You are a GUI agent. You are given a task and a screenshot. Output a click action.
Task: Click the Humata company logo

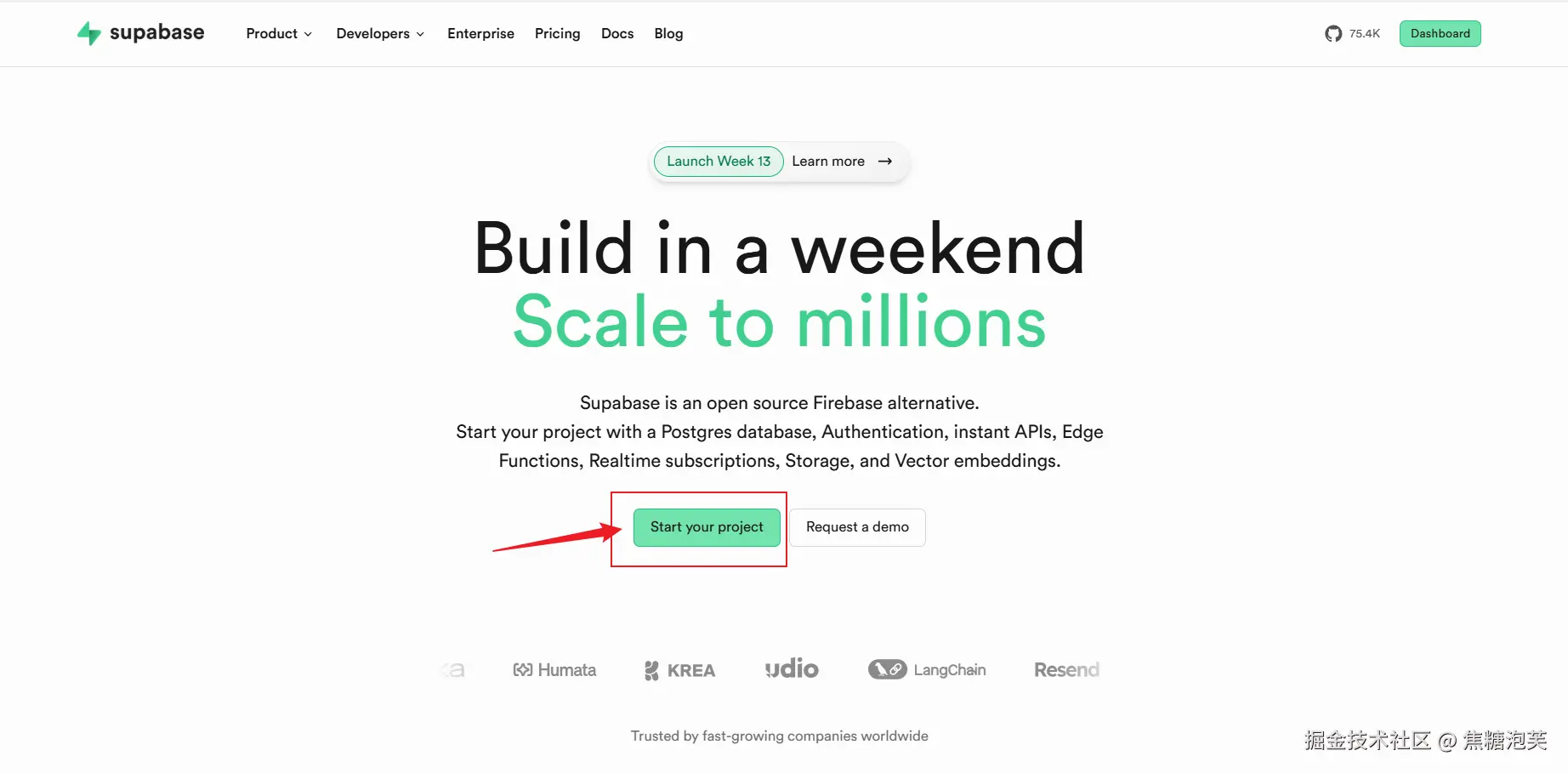554,670
